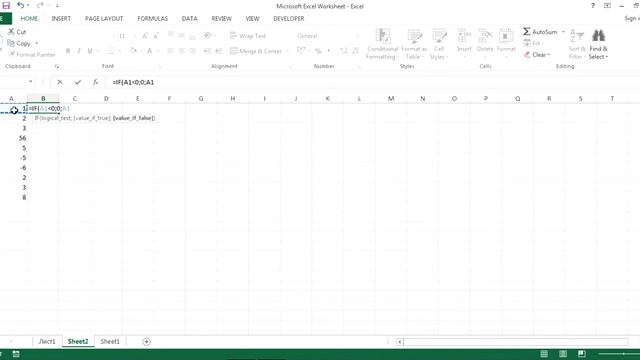The height and width of the screenshot is (360, 640).
Task: Click the Insert cells button
Action: pyautogui.click(x=464, y=44)
